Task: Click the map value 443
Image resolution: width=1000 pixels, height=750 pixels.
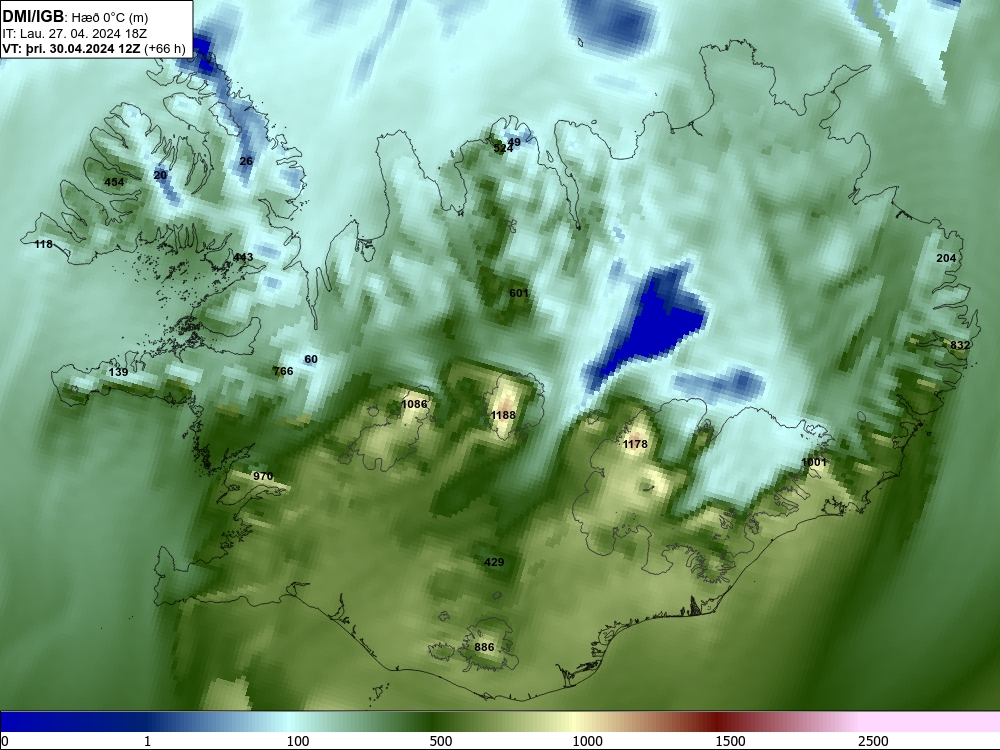Action: (x=243, y=258)
